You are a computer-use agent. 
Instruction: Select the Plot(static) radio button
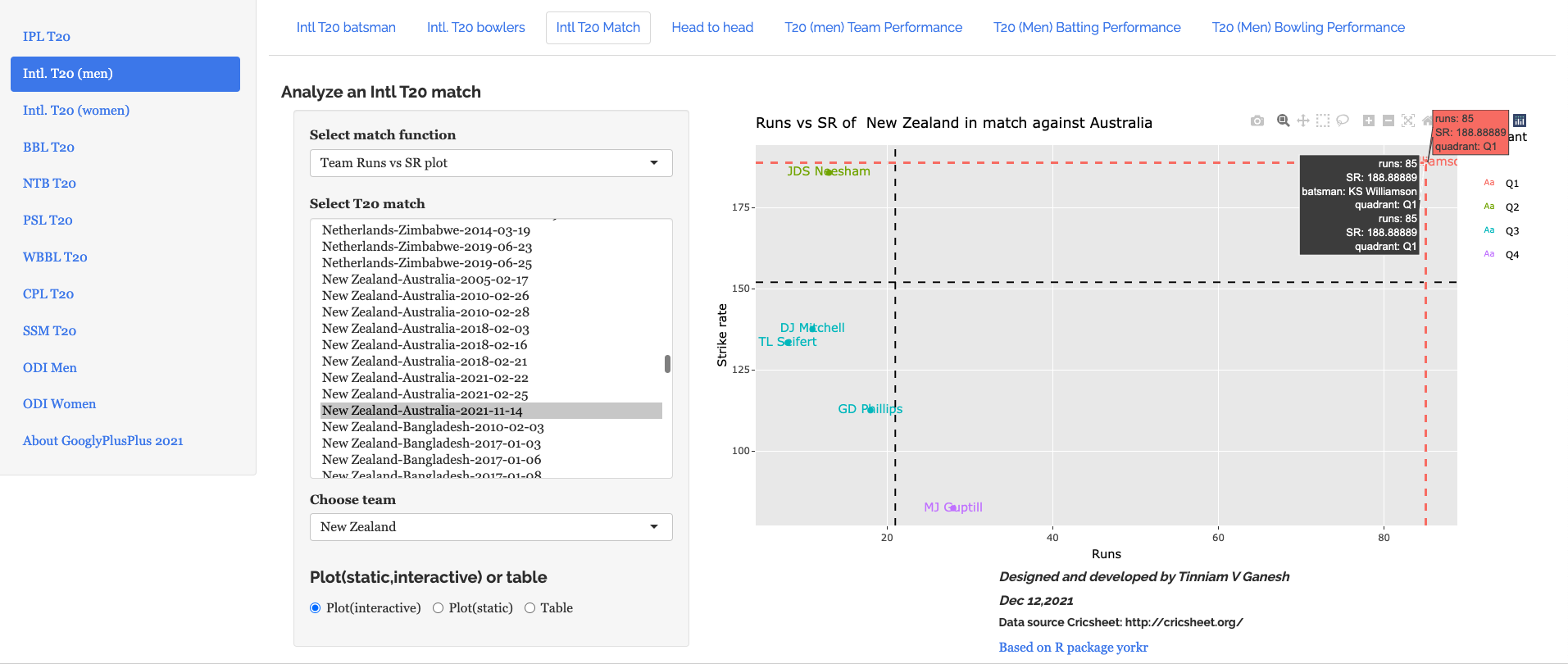click(439, 608)
